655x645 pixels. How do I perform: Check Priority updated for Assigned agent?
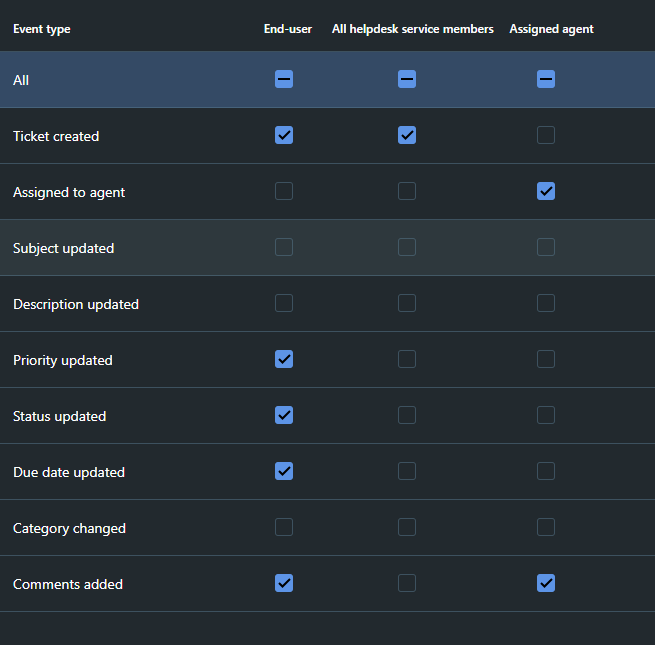tap(546, 359)
